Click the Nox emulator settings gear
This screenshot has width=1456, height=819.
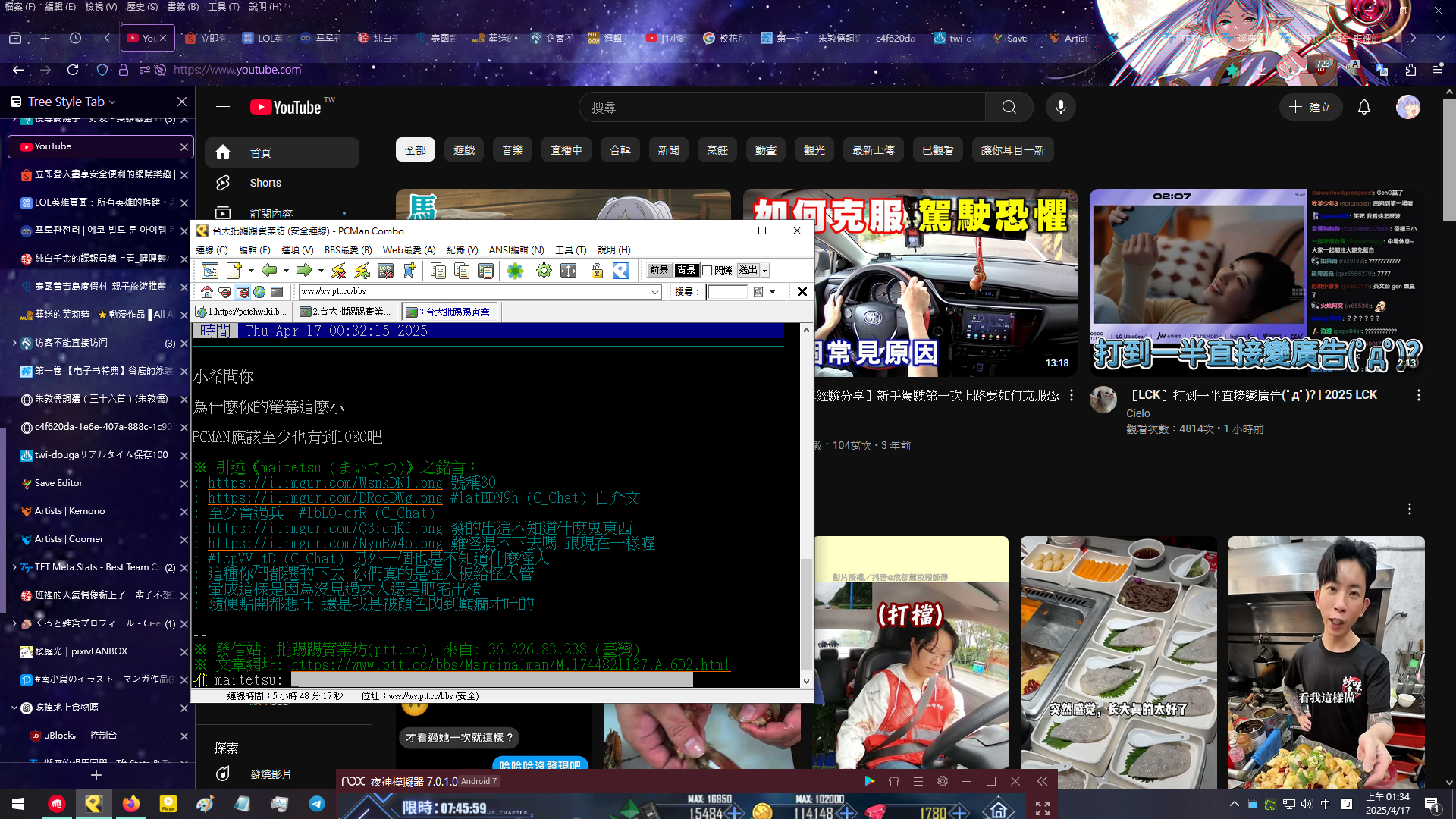pos(943,781)
